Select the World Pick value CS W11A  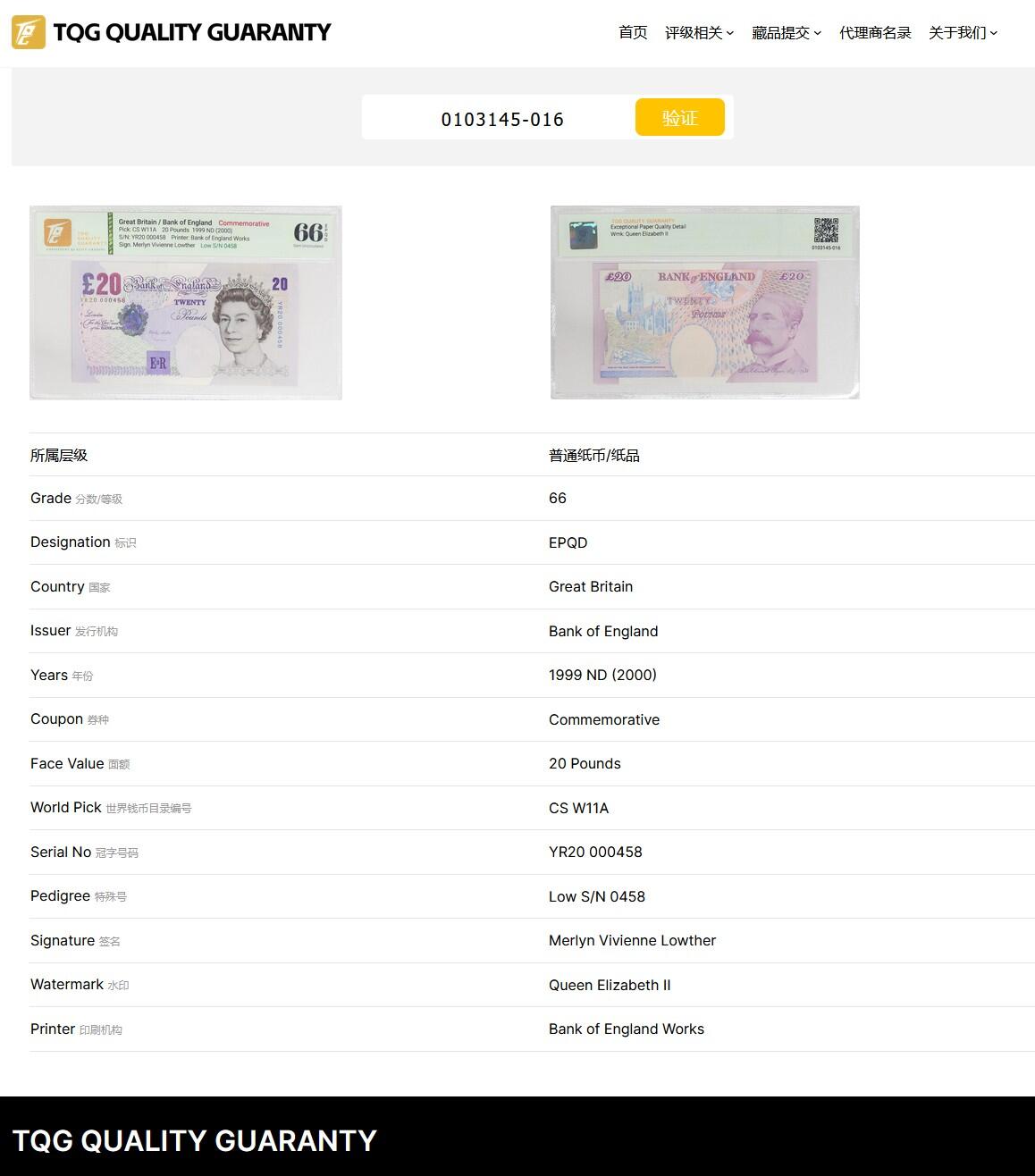pos(578,808)
